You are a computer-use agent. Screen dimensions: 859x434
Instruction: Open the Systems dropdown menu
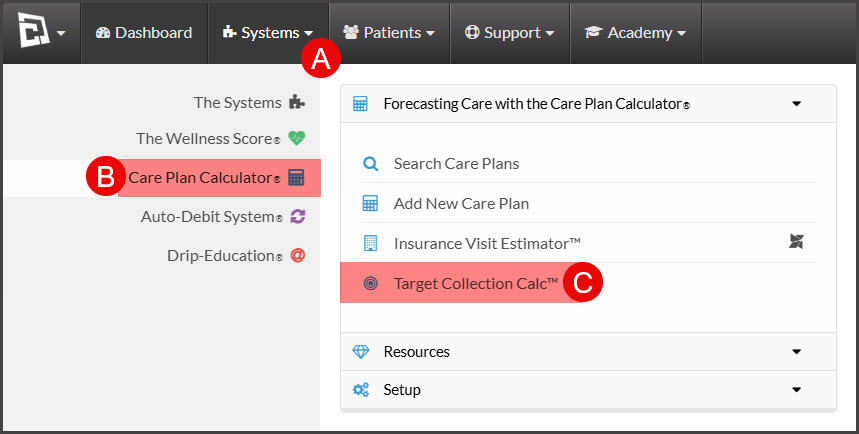coord(268,33)
